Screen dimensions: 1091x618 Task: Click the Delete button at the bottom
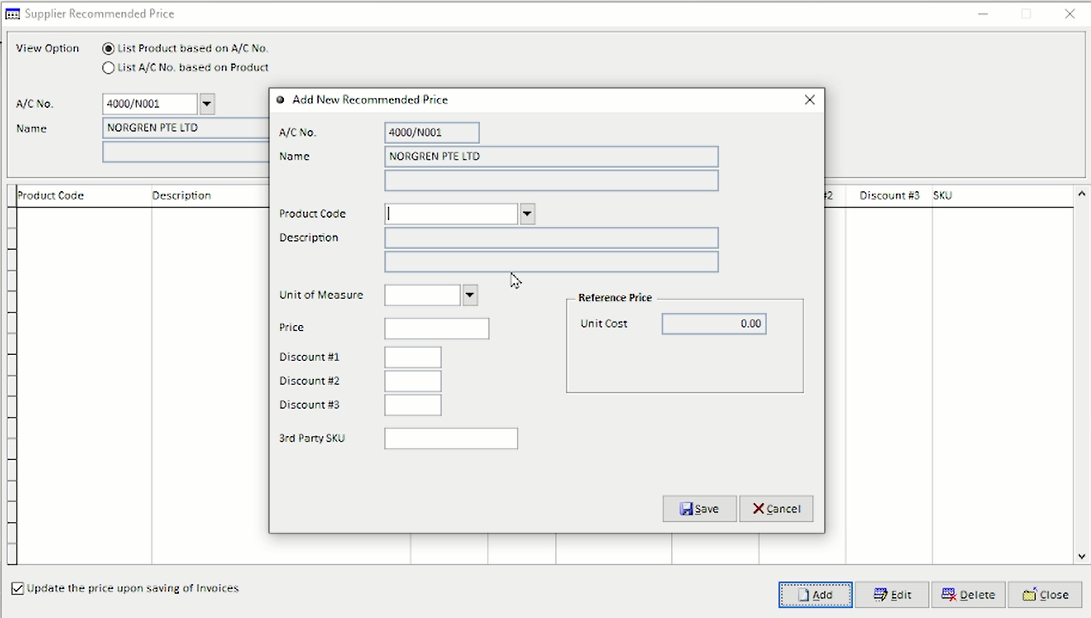pyautogui.click(x=968, y=595)
